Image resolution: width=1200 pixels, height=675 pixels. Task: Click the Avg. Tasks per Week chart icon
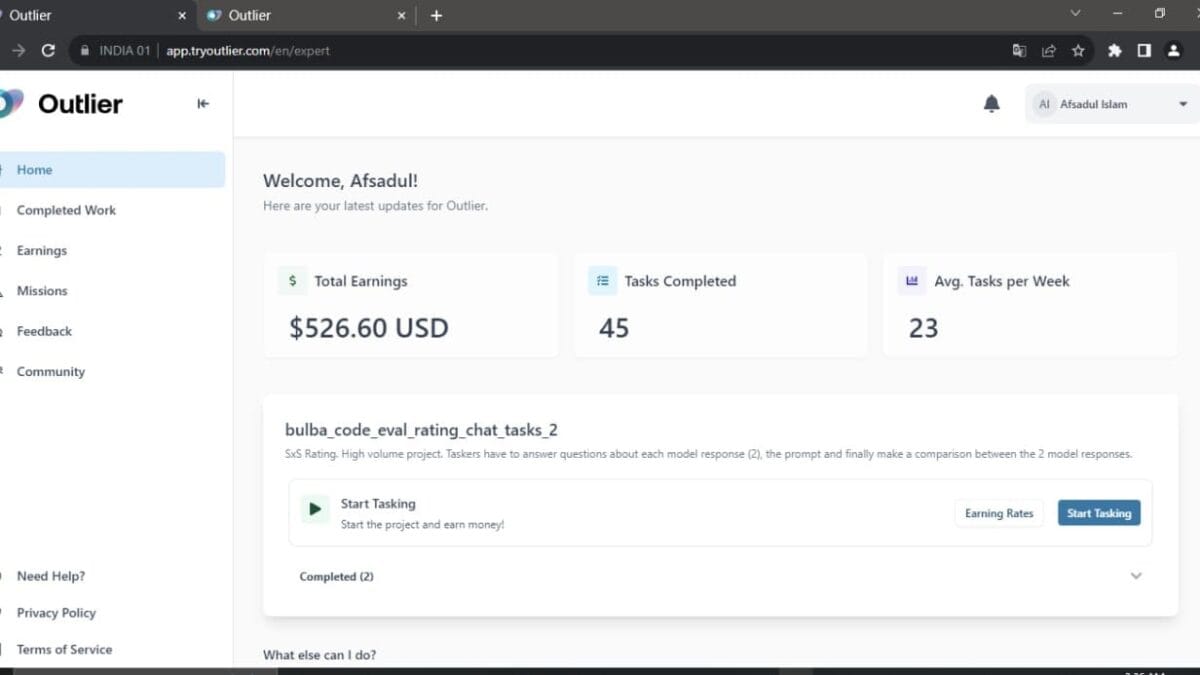[x=911, y=281]
